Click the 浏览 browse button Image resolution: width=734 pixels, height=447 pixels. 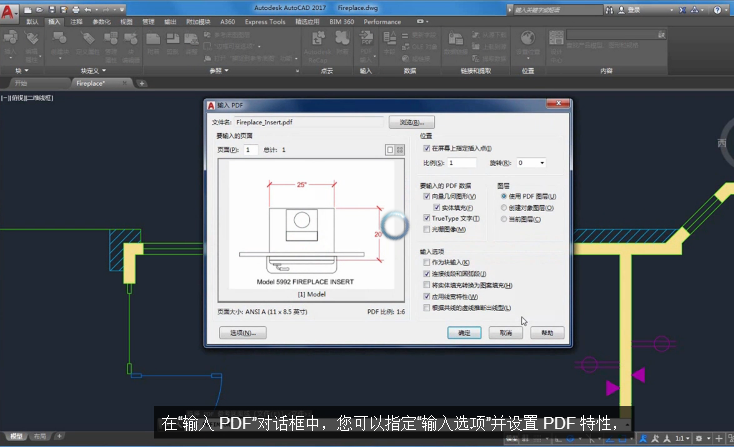tap(412, 121)
